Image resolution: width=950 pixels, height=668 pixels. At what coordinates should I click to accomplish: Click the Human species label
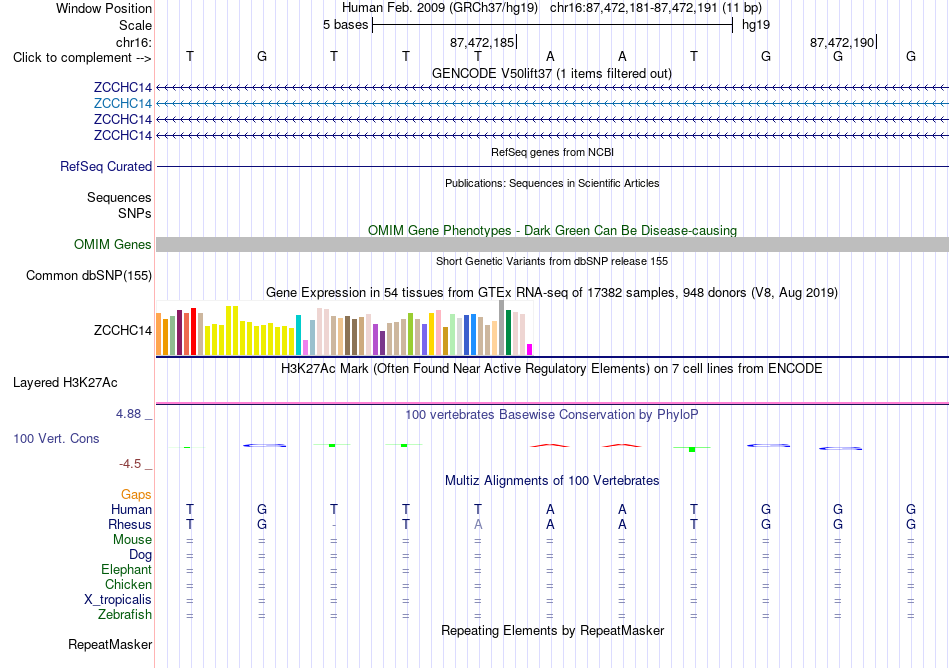pos(131,510)
